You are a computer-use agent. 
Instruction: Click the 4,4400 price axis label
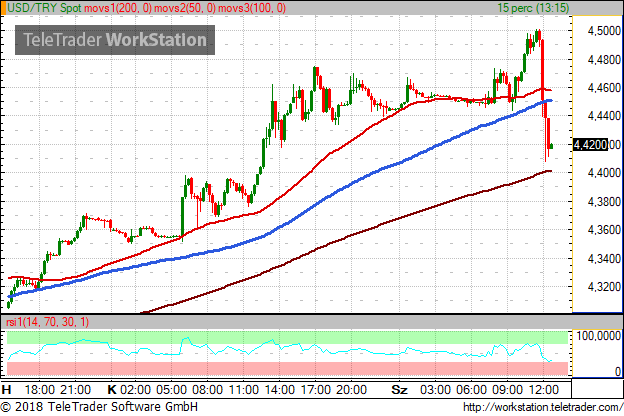click(x=604, y=116)
